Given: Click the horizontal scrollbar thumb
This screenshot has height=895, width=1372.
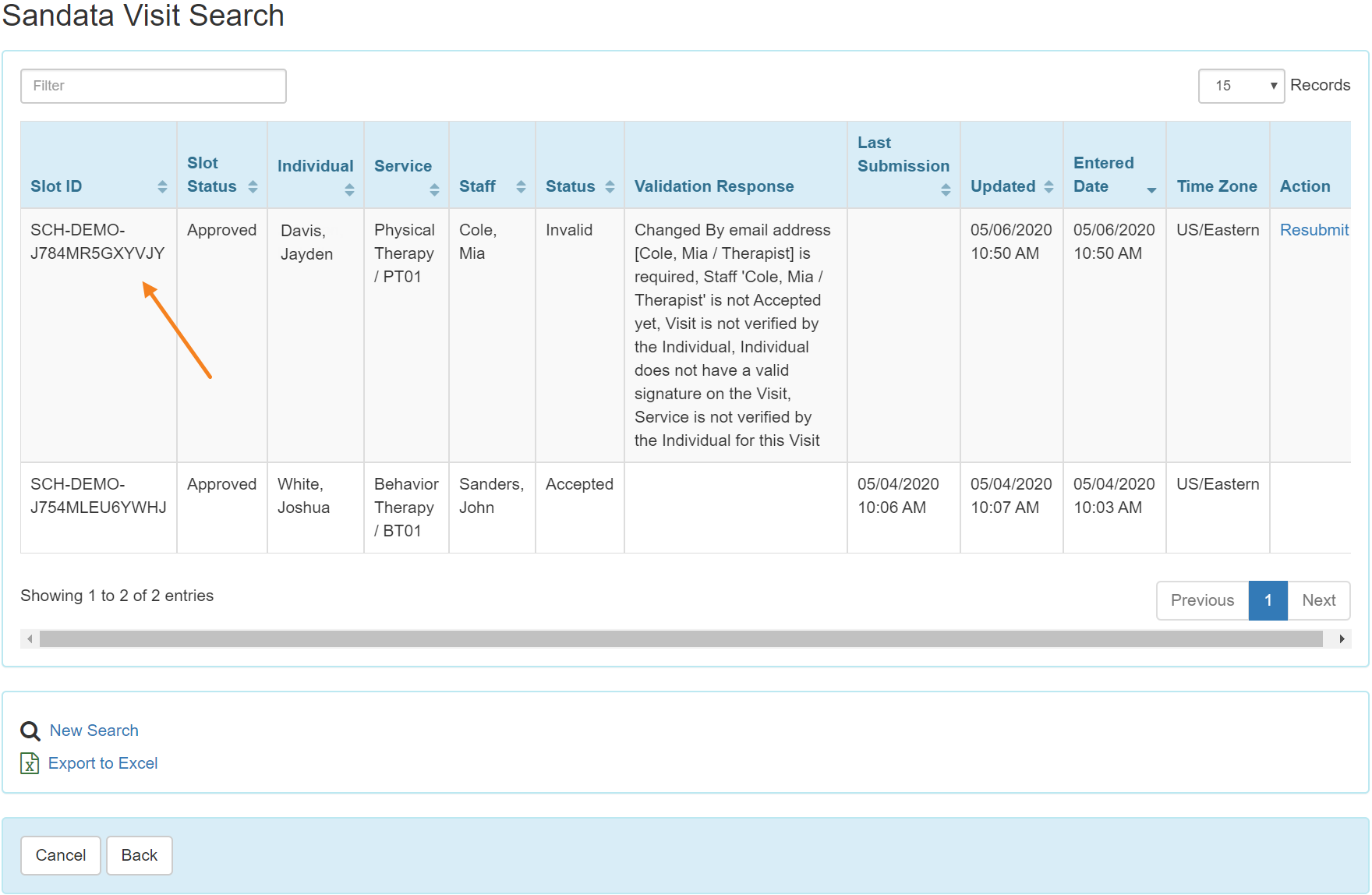Looking at the screenshot, I should (x=681, y=639).
